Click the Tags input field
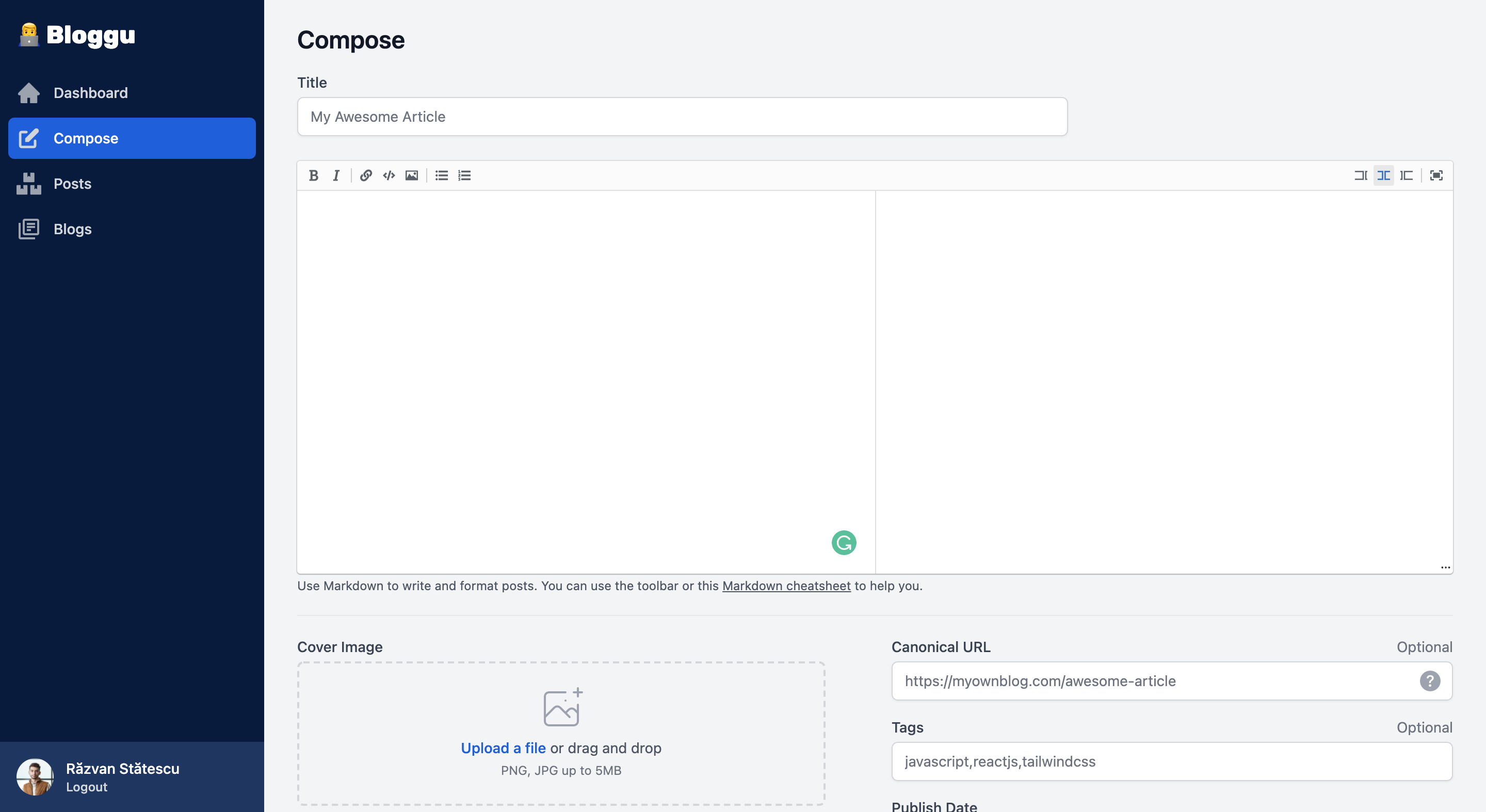The width and height of the screenshot is (1486, 812). tap(1171, 761)
